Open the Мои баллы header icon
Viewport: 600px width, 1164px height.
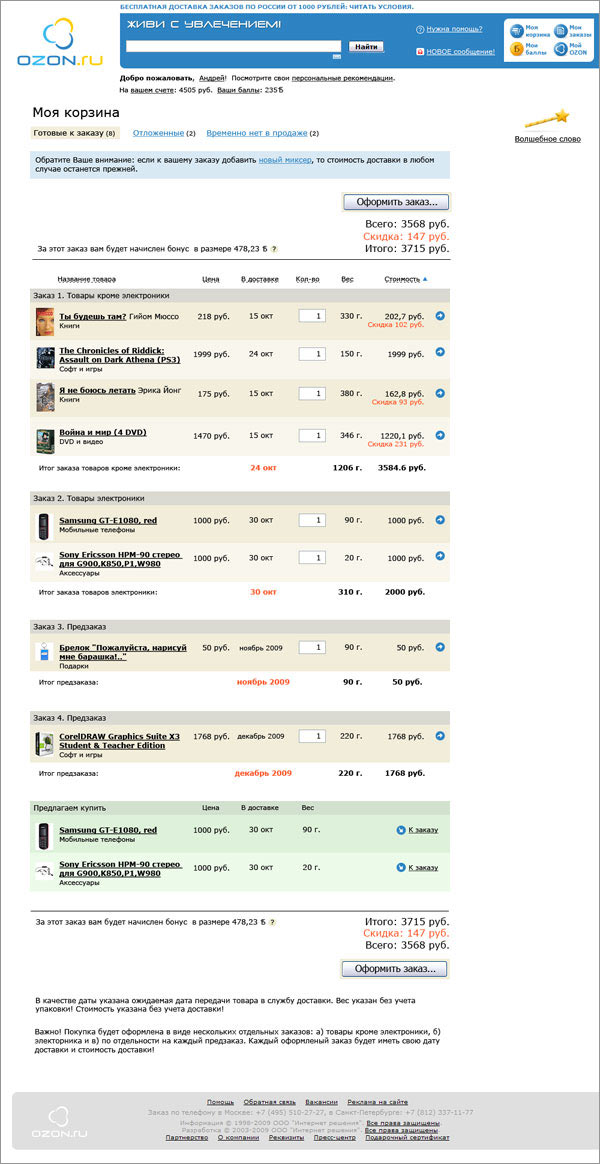click(518, 48)
